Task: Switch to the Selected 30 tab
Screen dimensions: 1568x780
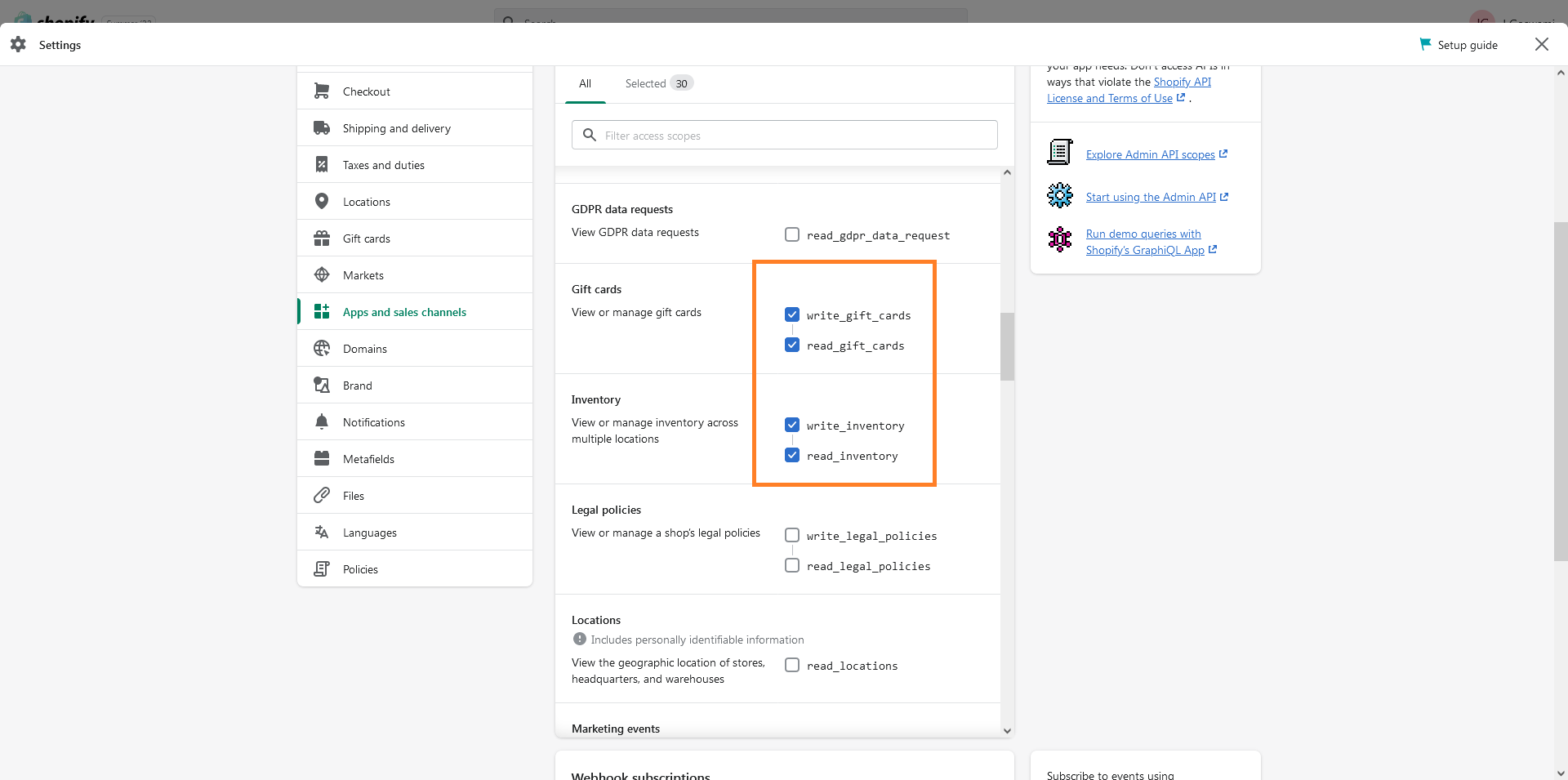Action: pyautogui.click(x=659, y=83)
